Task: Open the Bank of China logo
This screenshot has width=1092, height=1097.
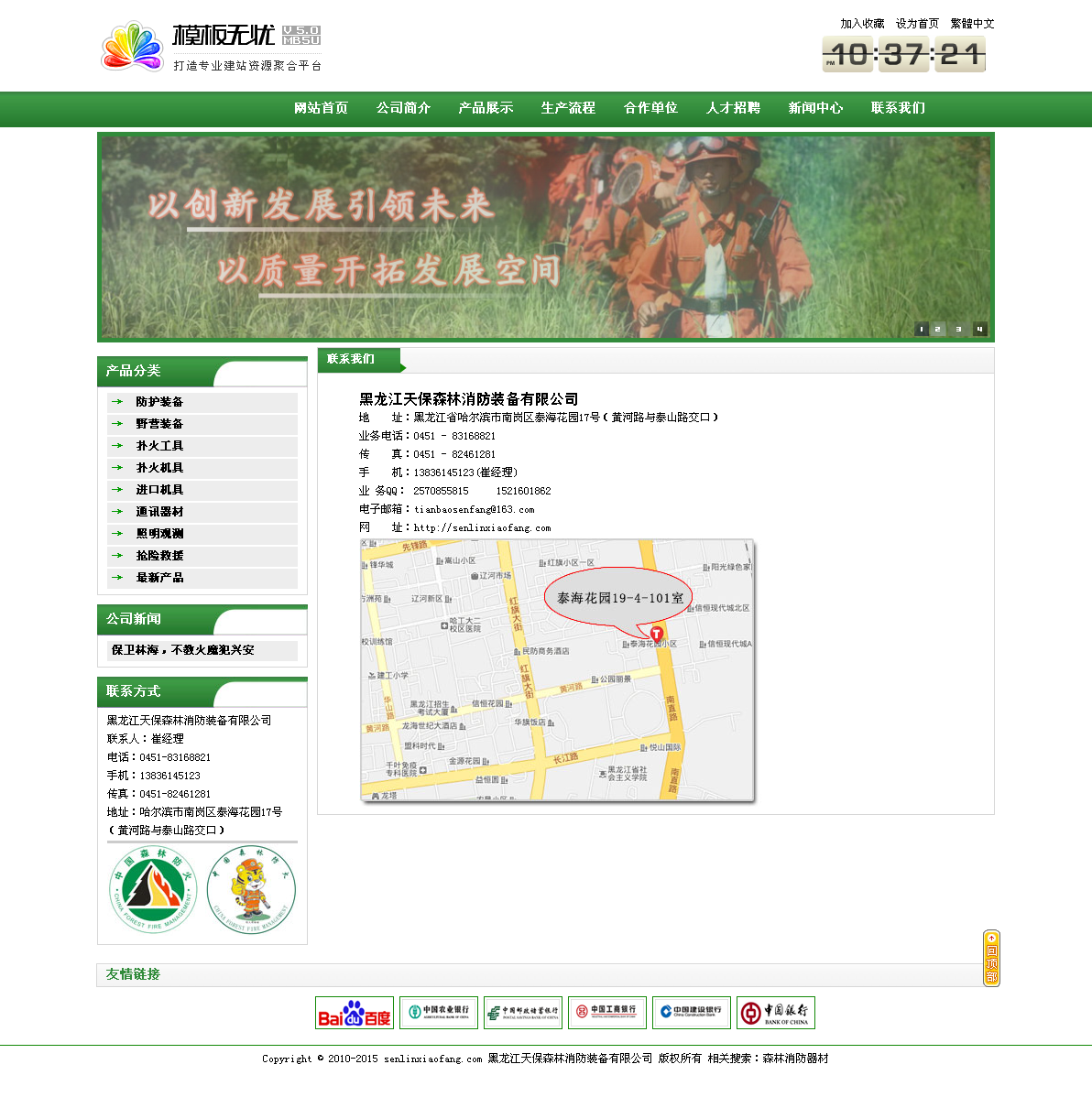Action: [x=776, y=1013]
